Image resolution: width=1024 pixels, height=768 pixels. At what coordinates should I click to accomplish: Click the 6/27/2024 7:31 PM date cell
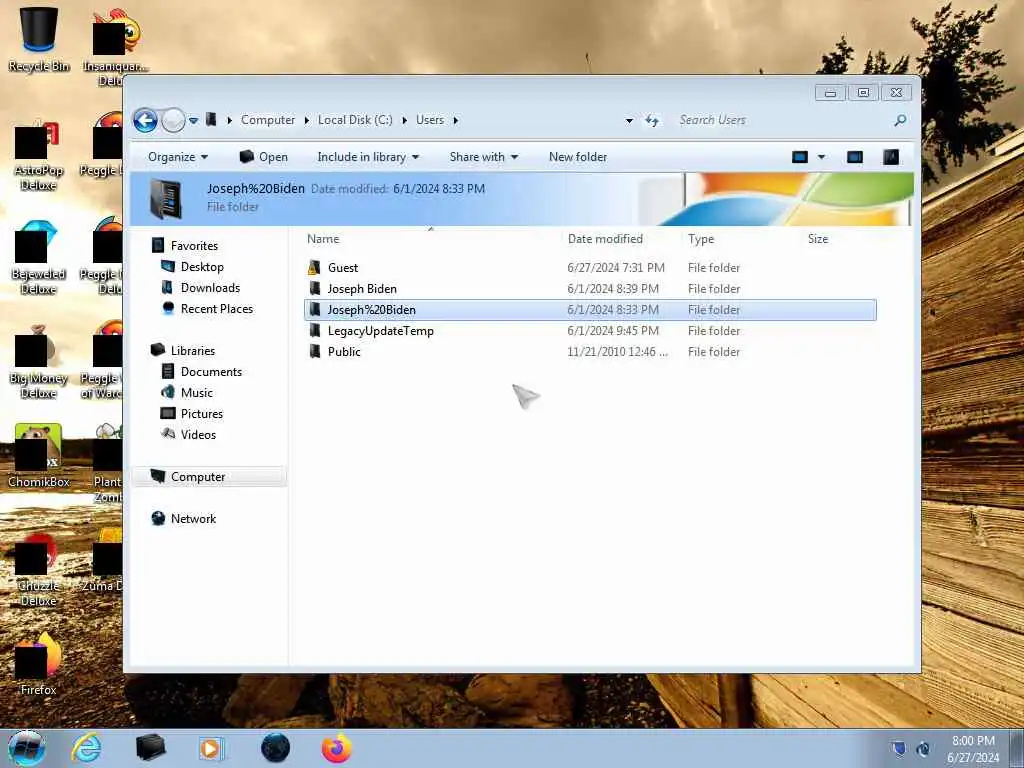pyautogui.click(x=616, y=268)
